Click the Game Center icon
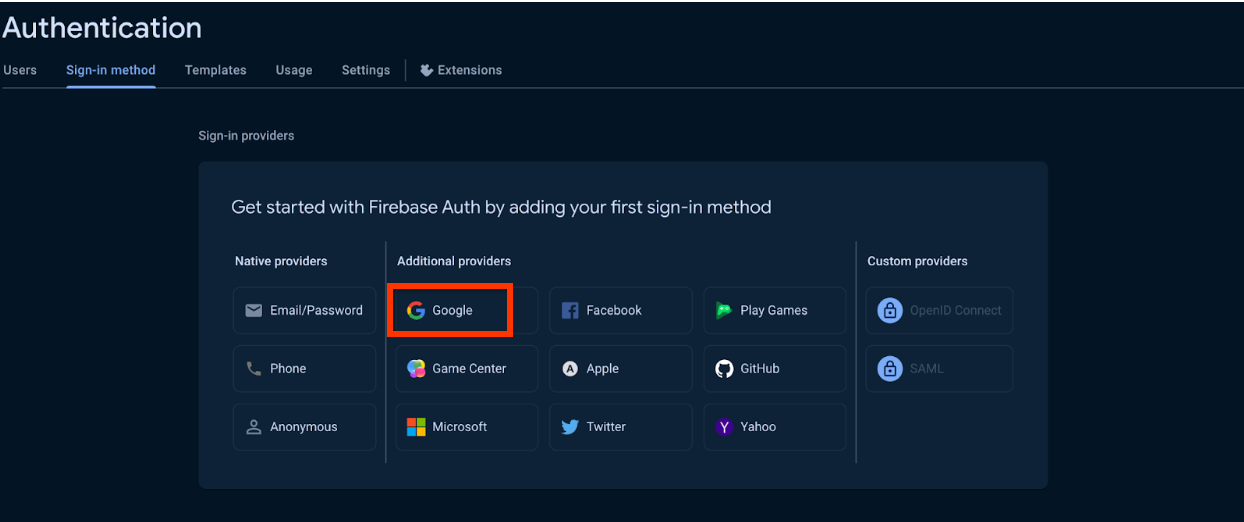Image resolution: width=1244 pixels, height=522 pixels. (x=416, y=369)
